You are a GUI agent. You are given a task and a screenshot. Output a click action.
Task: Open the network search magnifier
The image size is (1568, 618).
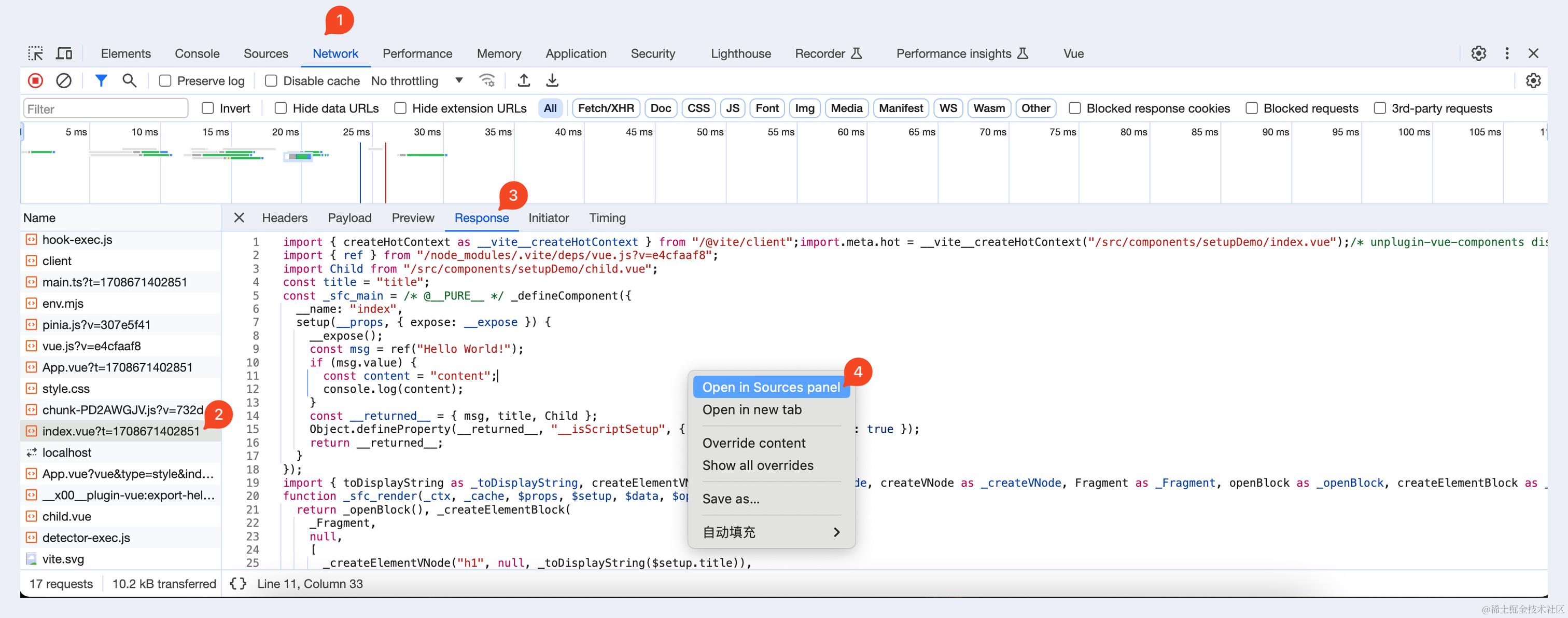(129, 80)
